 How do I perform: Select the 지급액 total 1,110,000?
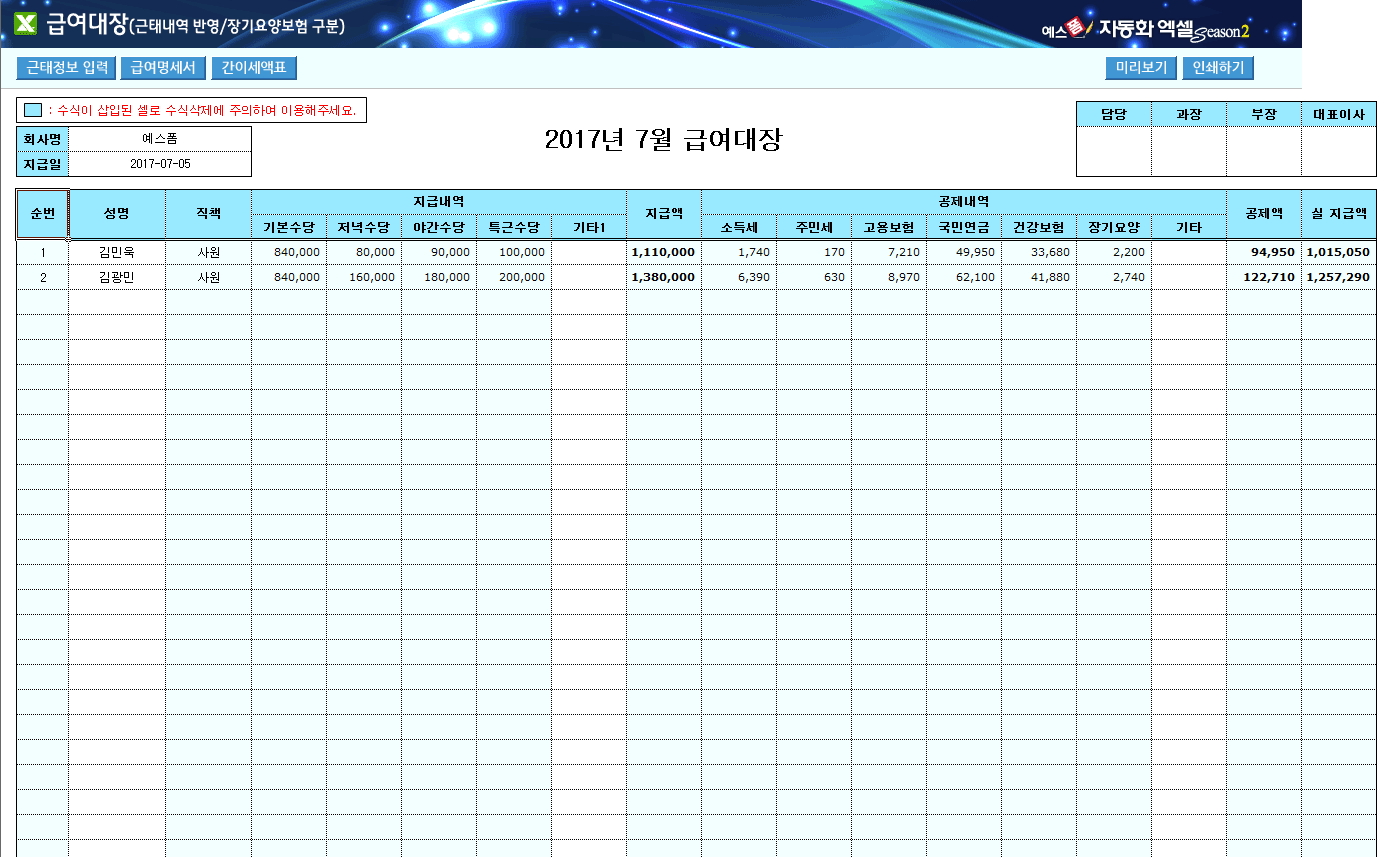click(x=664, y=252)
